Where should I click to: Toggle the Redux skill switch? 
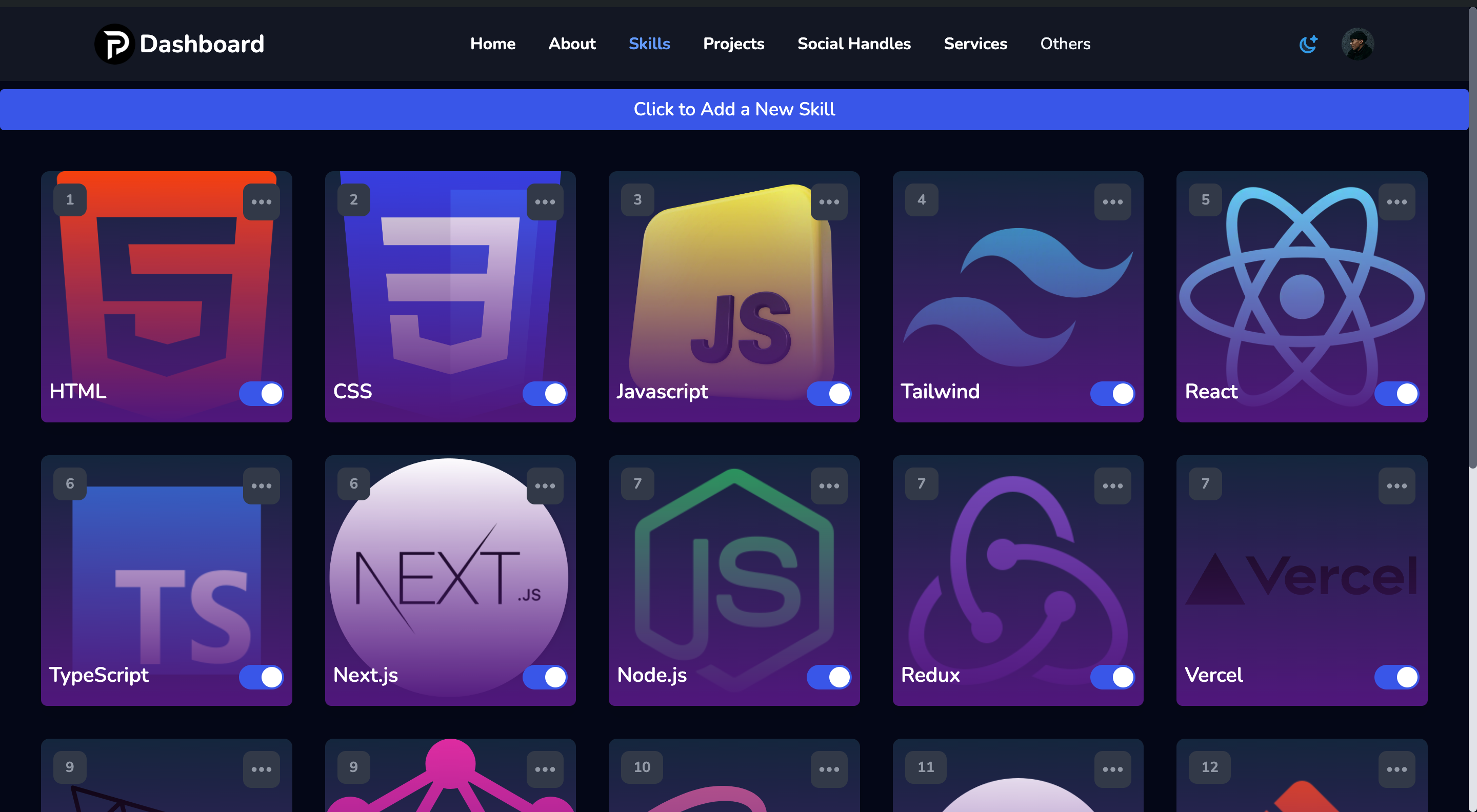point(1112,677)
